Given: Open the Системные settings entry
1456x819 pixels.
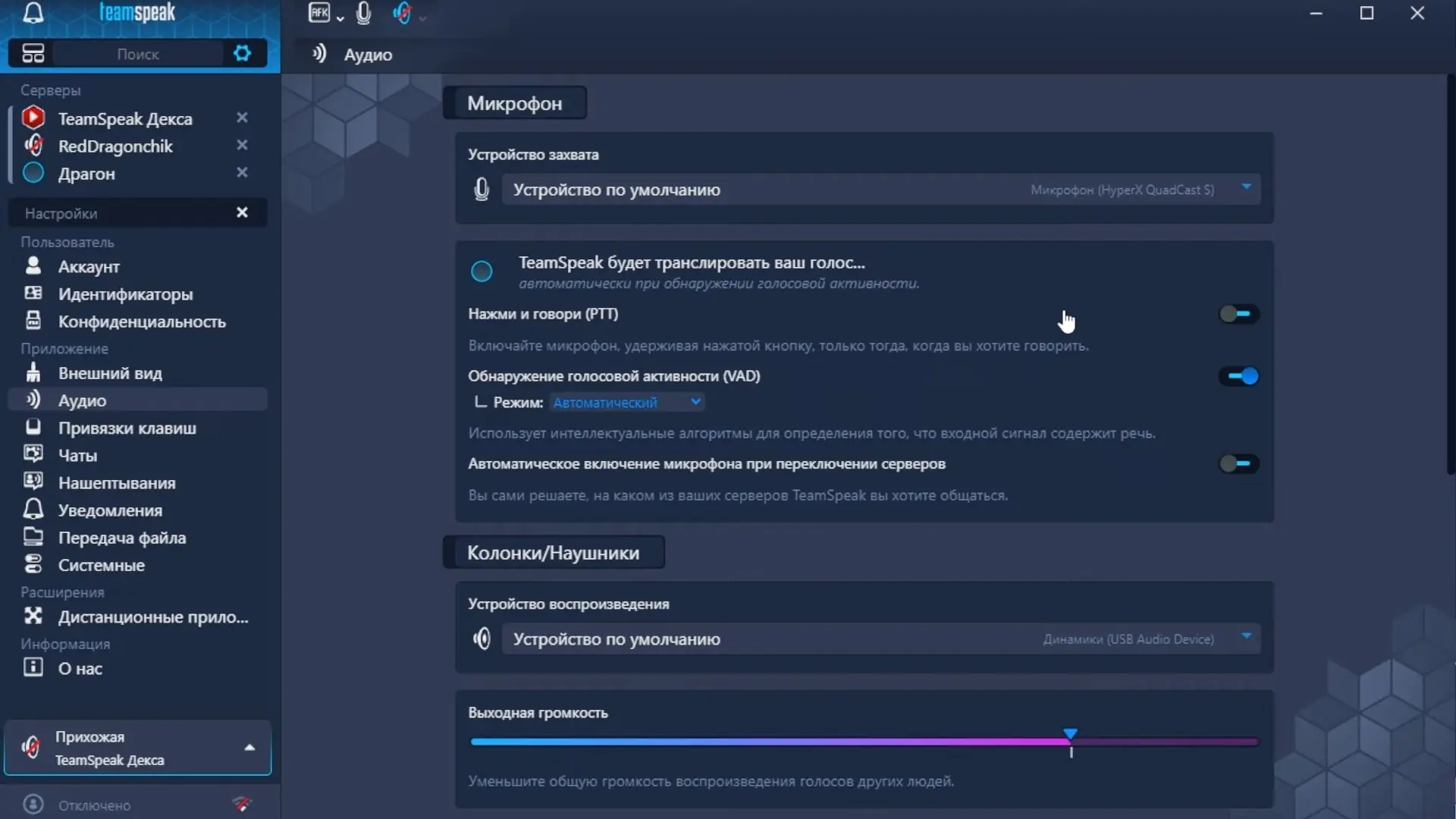Looking at the screenshot, I should tap(138, 565).
